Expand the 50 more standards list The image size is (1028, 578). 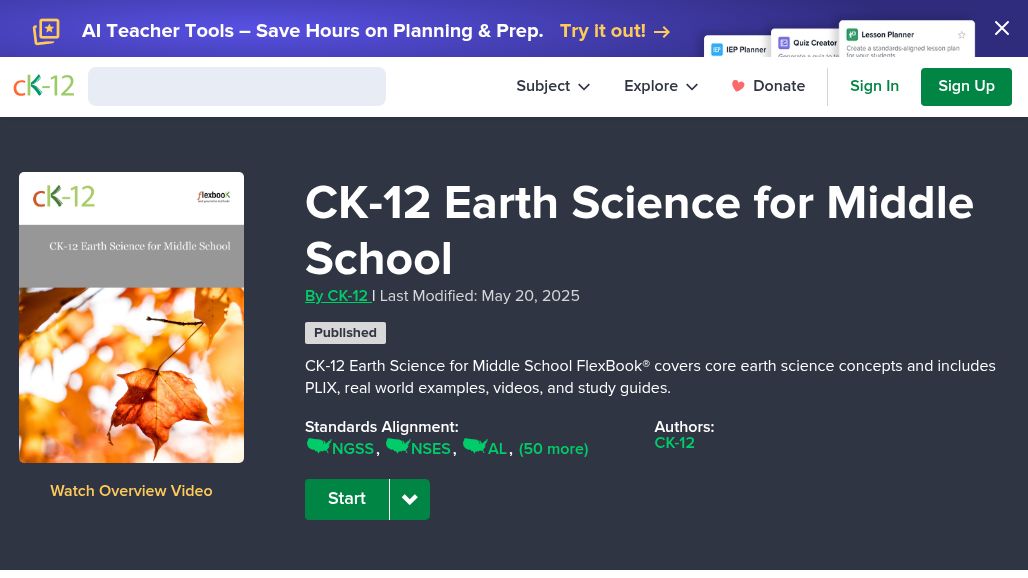[553, 449]
